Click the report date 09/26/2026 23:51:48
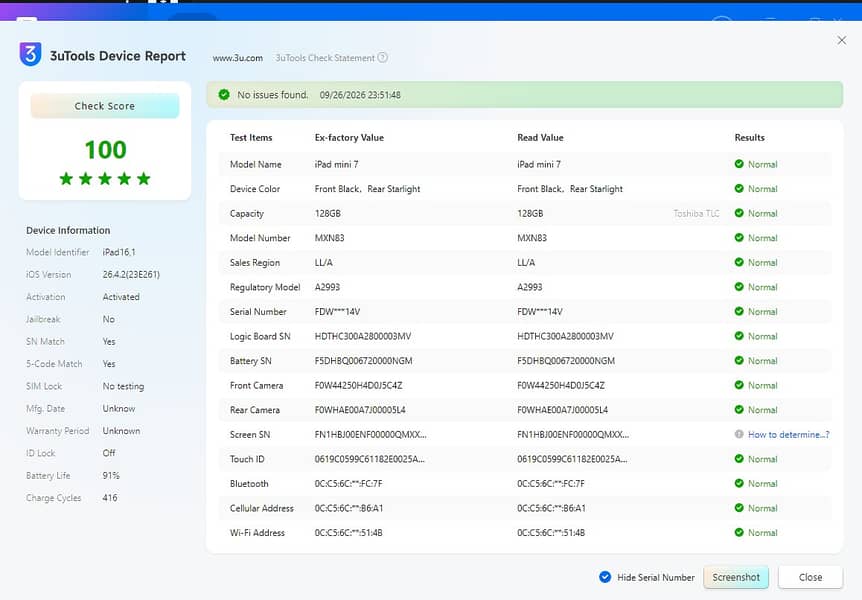 pyautogui.click(x=360, y=95)
